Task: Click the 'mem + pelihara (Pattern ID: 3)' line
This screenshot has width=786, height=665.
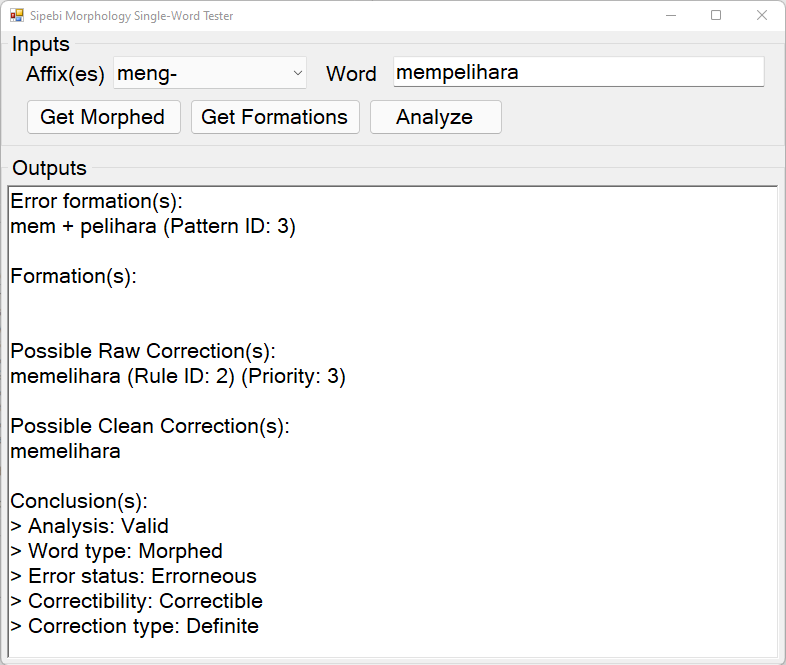Action: (x=153, y=227)
